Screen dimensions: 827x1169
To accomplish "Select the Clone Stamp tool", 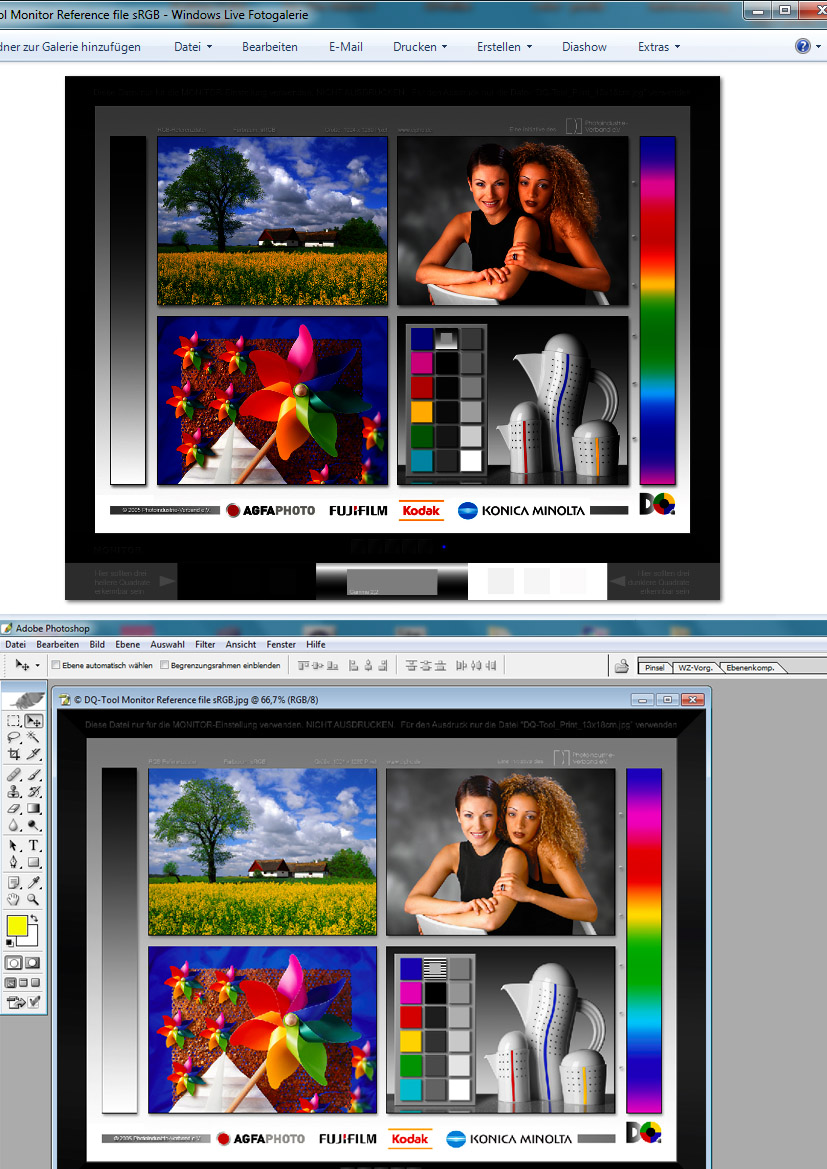I will 13,792.
